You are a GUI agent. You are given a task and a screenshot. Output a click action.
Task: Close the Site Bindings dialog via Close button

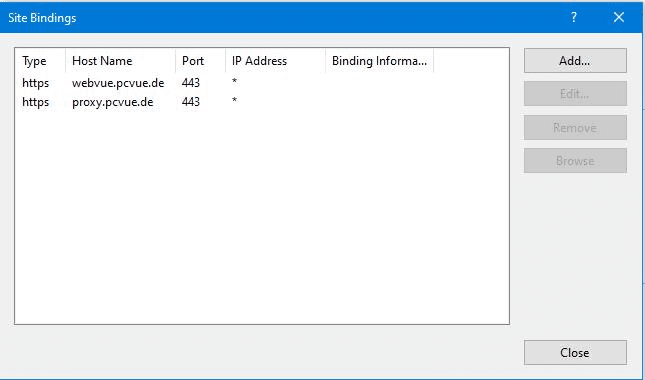click(575, 352)
